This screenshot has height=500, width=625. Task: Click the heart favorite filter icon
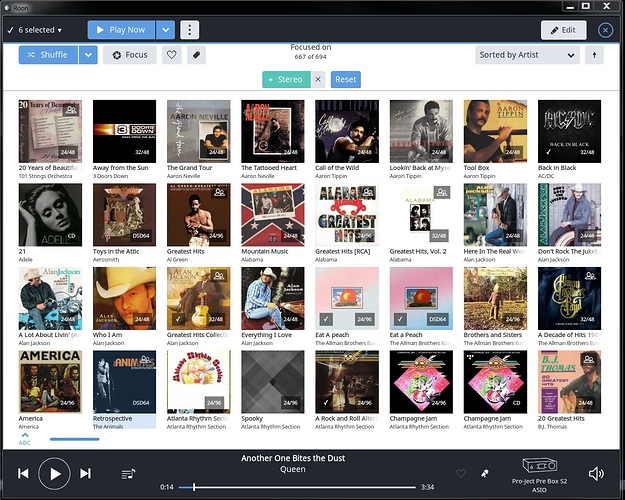172,55
